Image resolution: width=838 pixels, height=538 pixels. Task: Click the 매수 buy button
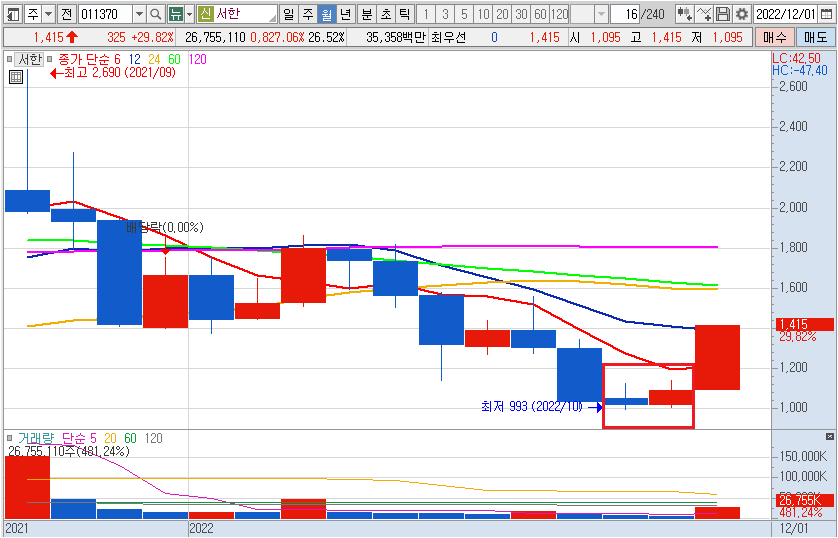tap(774, 37)
